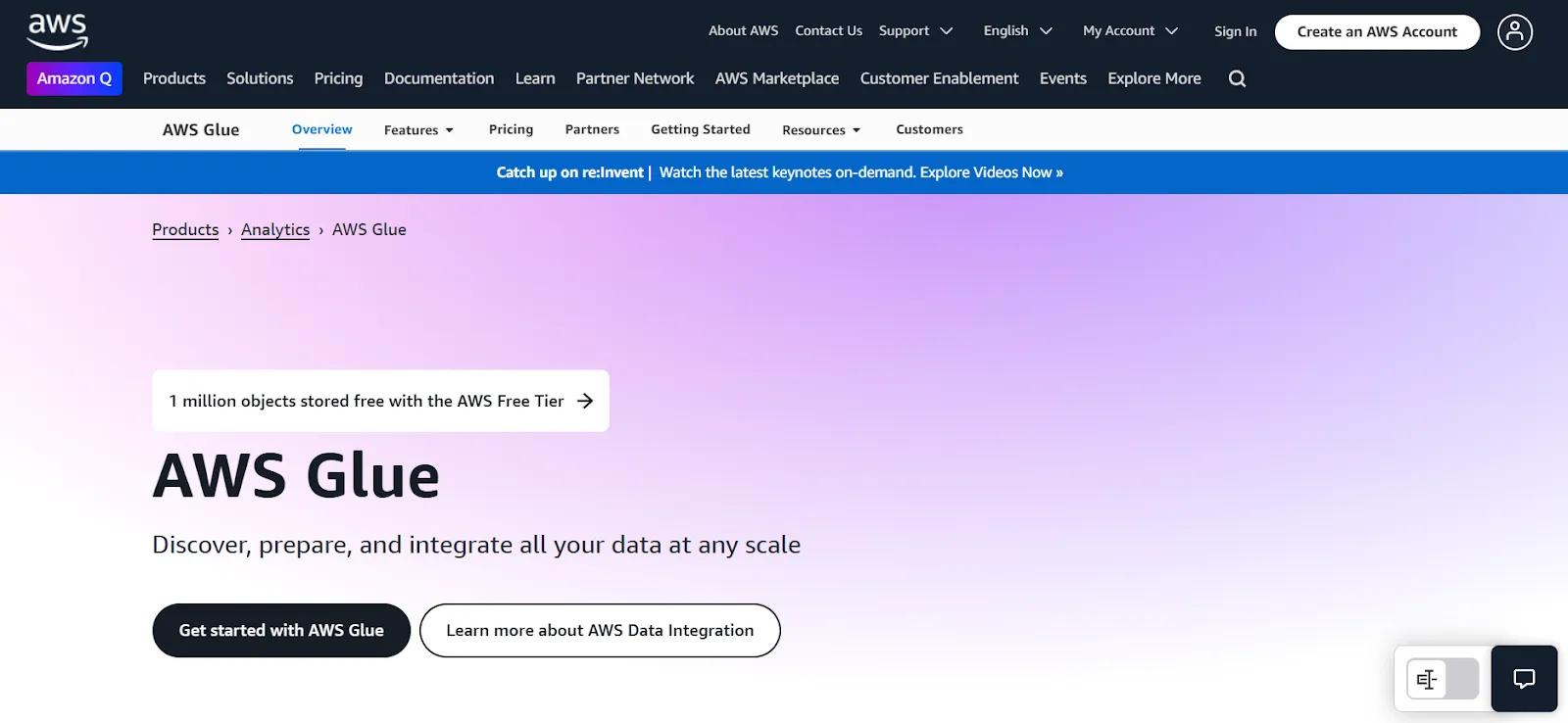Select the Customers tab
The height and width of the screenshot is (723, 1568).
[929, 129]
